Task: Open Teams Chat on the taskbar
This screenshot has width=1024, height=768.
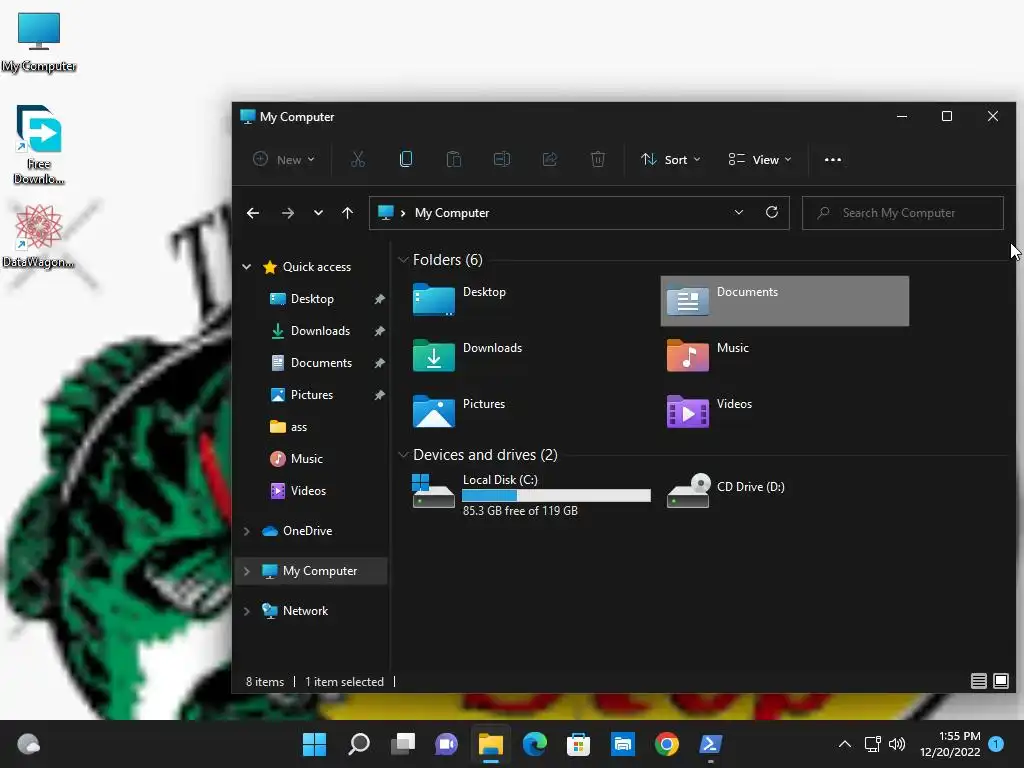Action: (x=446, y=744)
